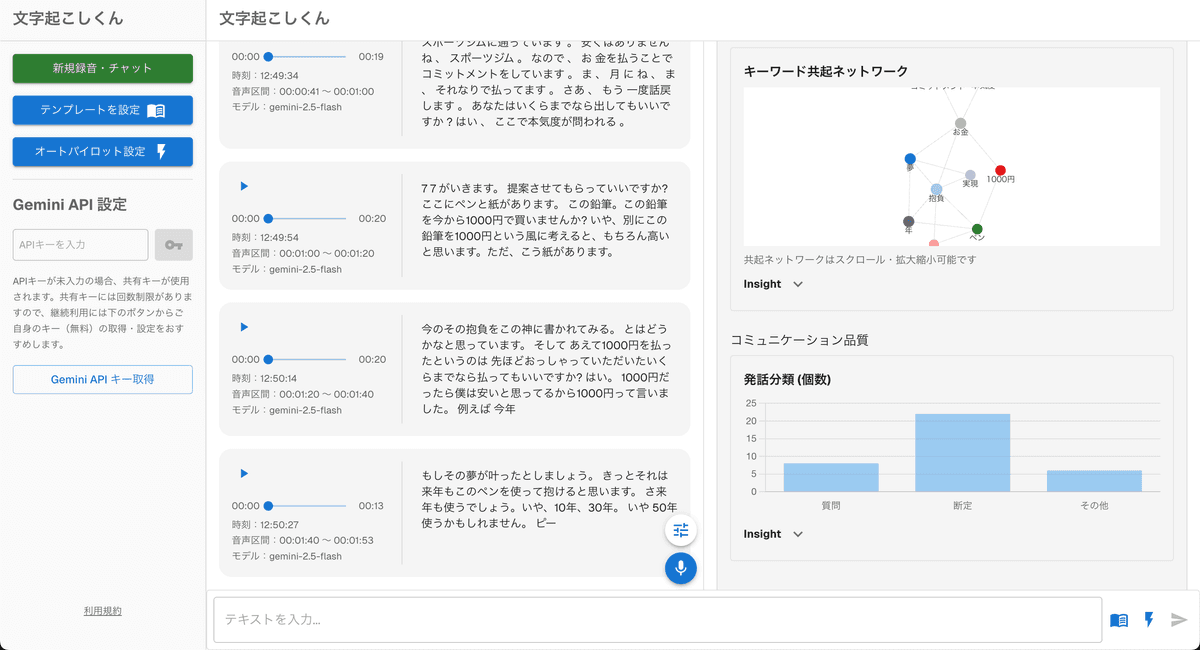
Task: Expand Insight under 発話分類 chart
Action: click(x=773, y=534)
